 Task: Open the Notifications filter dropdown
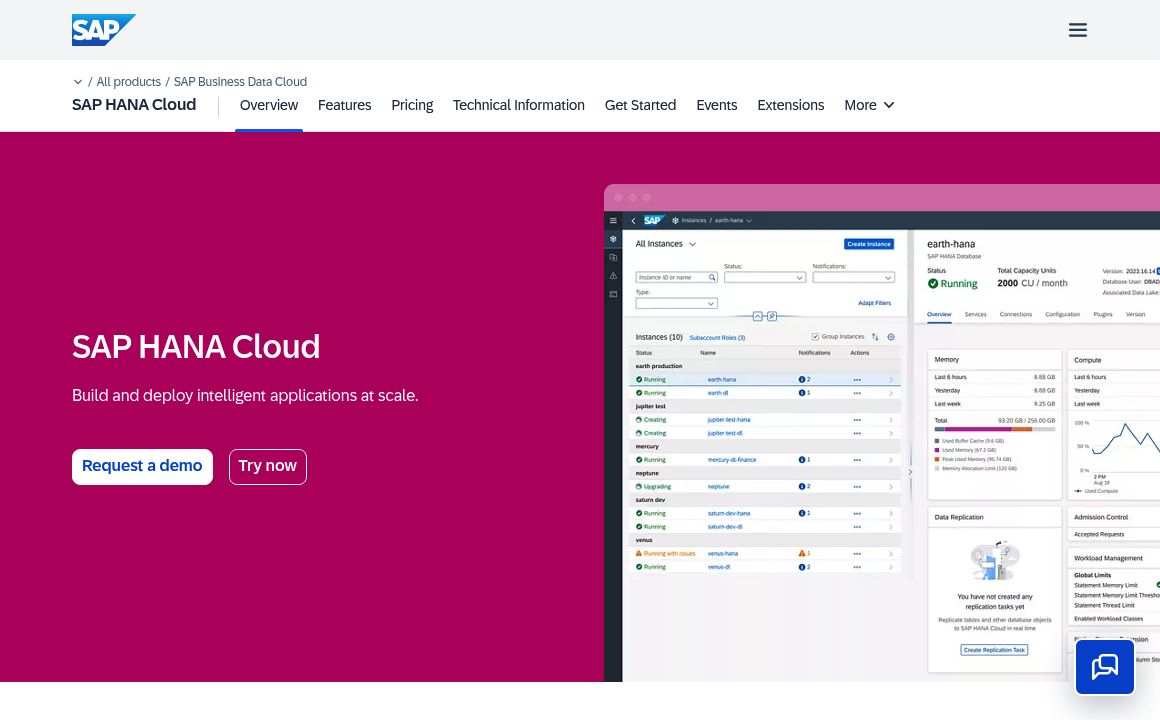pyautogui.click(x=888, y=277)
